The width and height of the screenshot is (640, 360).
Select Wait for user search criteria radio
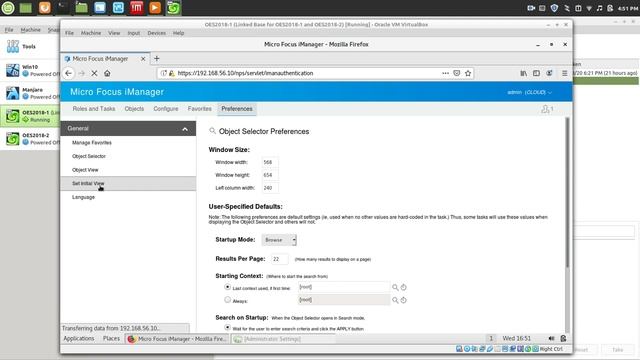coord(227,327)
